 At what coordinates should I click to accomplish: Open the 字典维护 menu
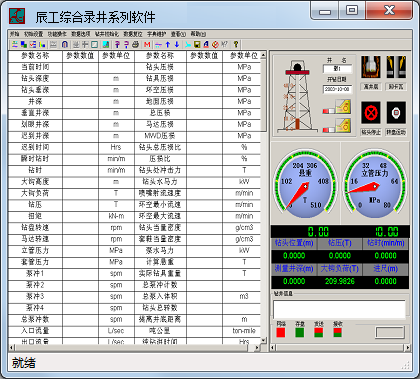[x=156, y=34]
